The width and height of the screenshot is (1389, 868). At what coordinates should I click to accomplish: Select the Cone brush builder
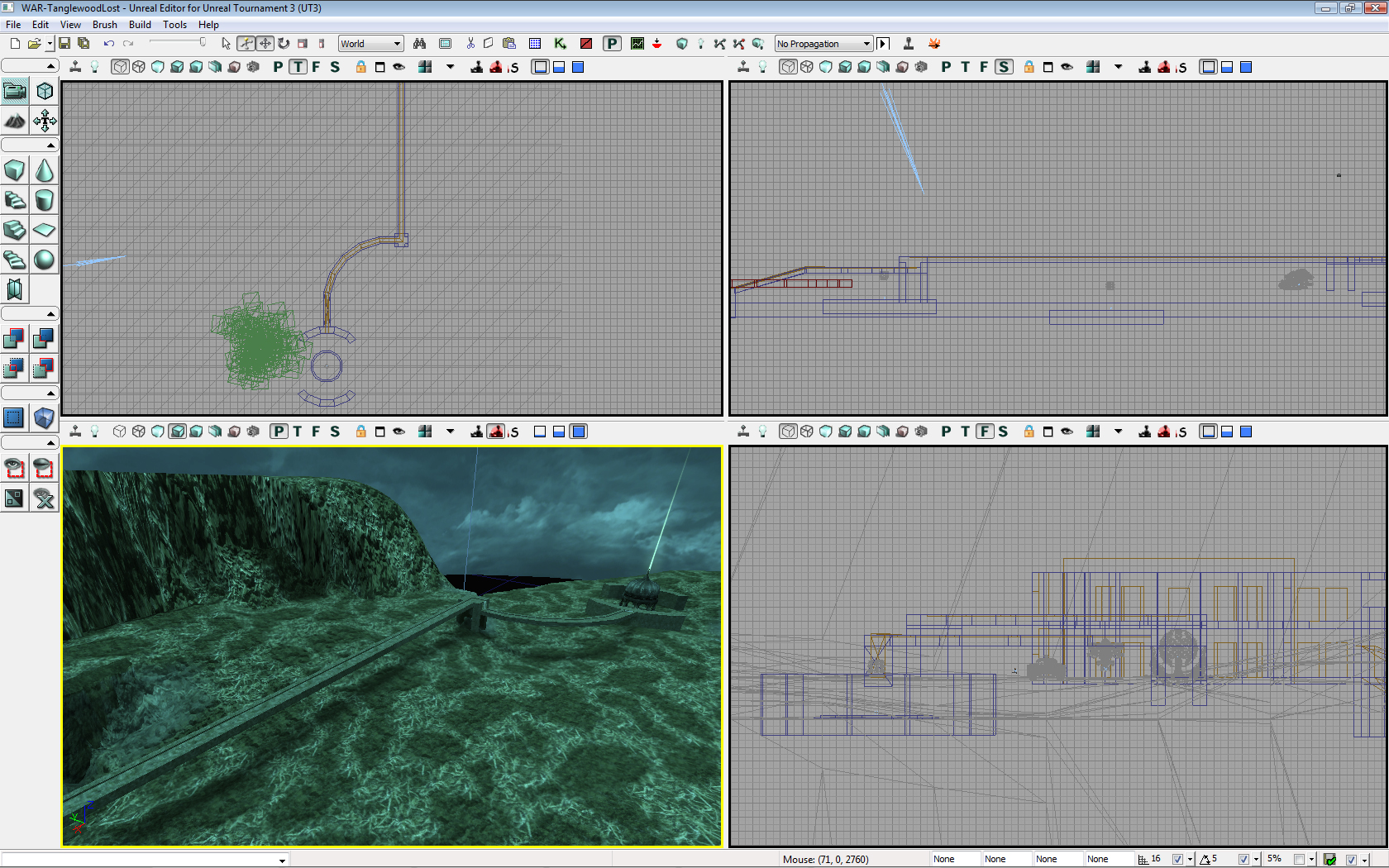pos(45,170)
